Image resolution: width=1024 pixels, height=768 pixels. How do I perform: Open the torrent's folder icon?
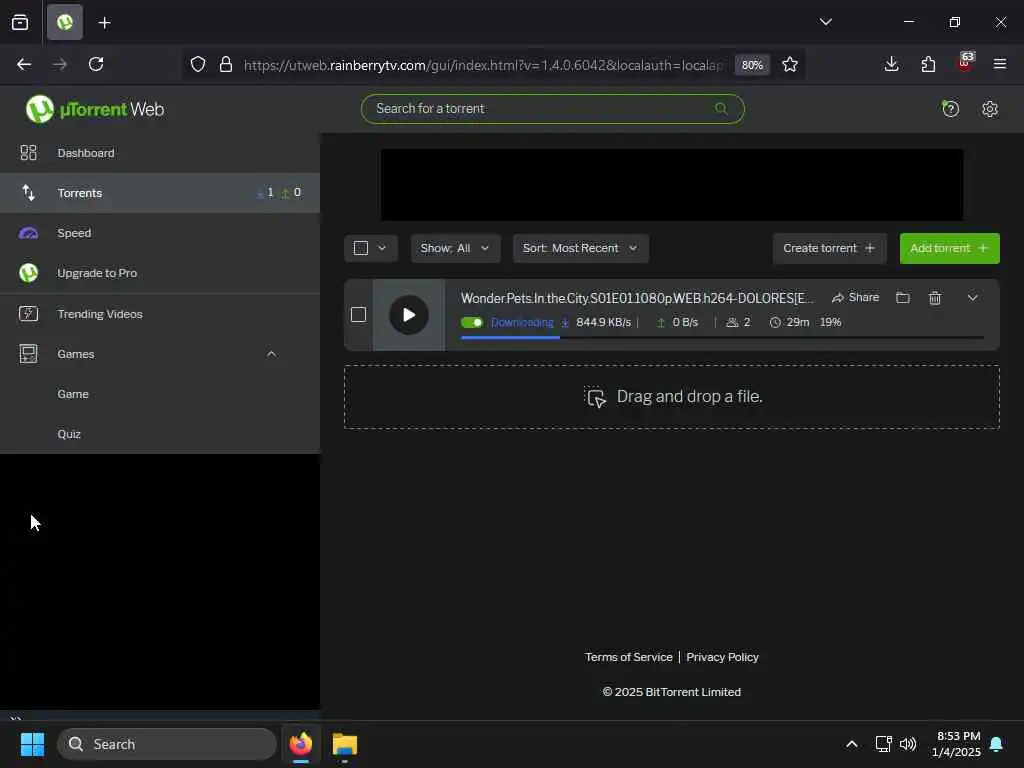[x=903, y=298]
